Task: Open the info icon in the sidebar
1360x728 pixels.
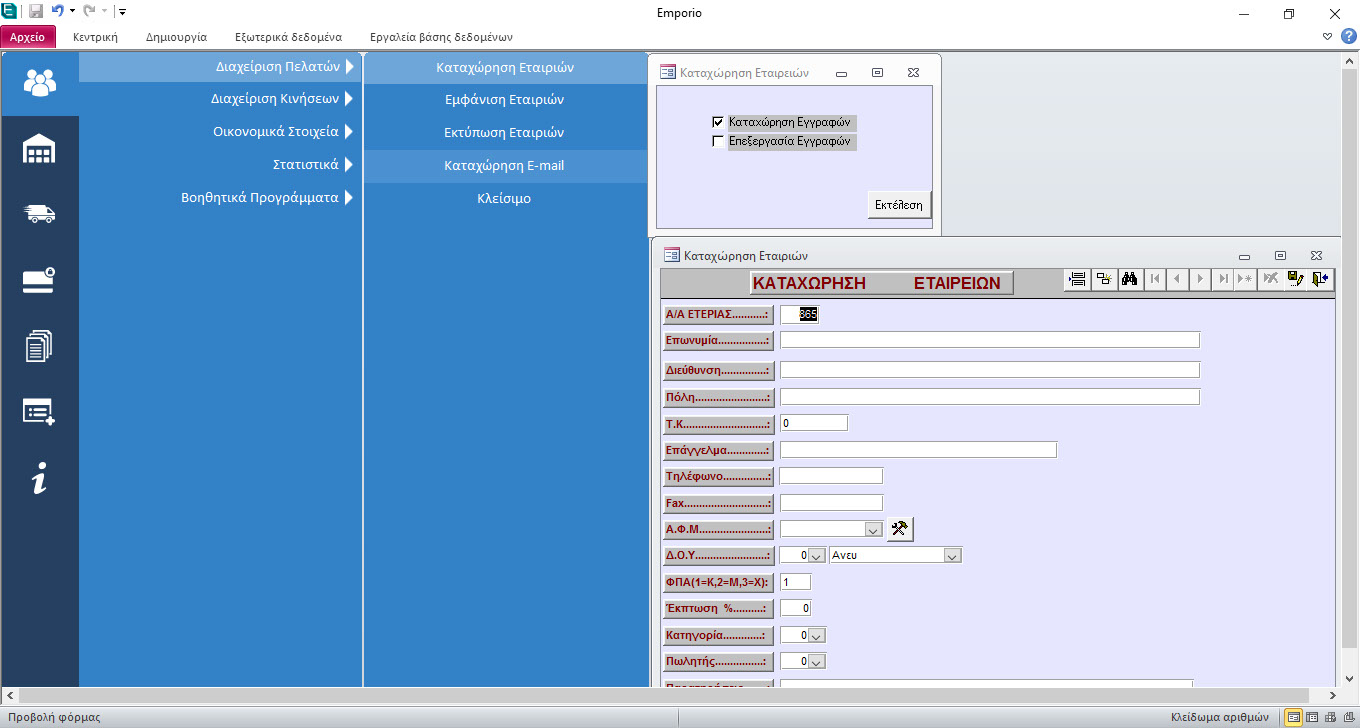Action: 39,478
